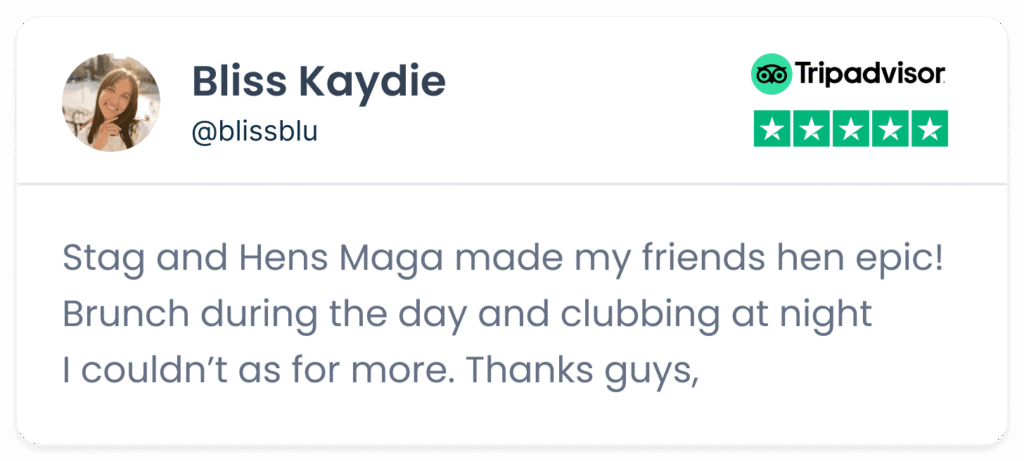Click "Thanks guys," in the review
This screenshot has height=461, width=1024.
[x=580, y=370]
